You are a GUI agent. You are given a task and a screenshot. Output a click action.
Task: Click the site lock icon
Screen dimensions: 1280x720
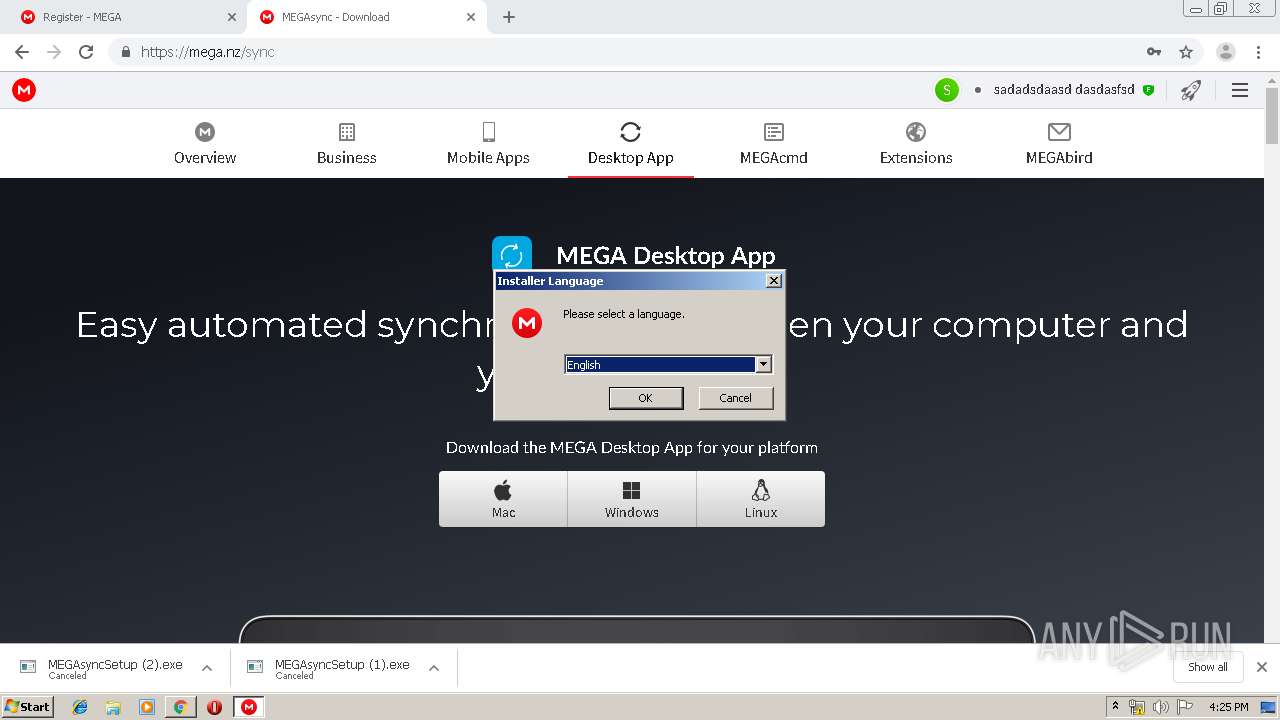pos(125,52)
